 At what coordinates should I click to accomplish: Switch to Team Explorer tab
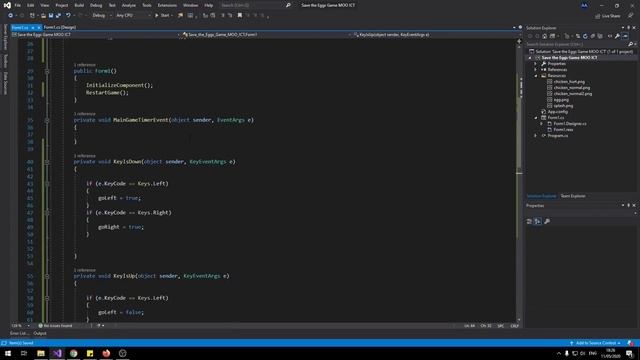point(573,196)
